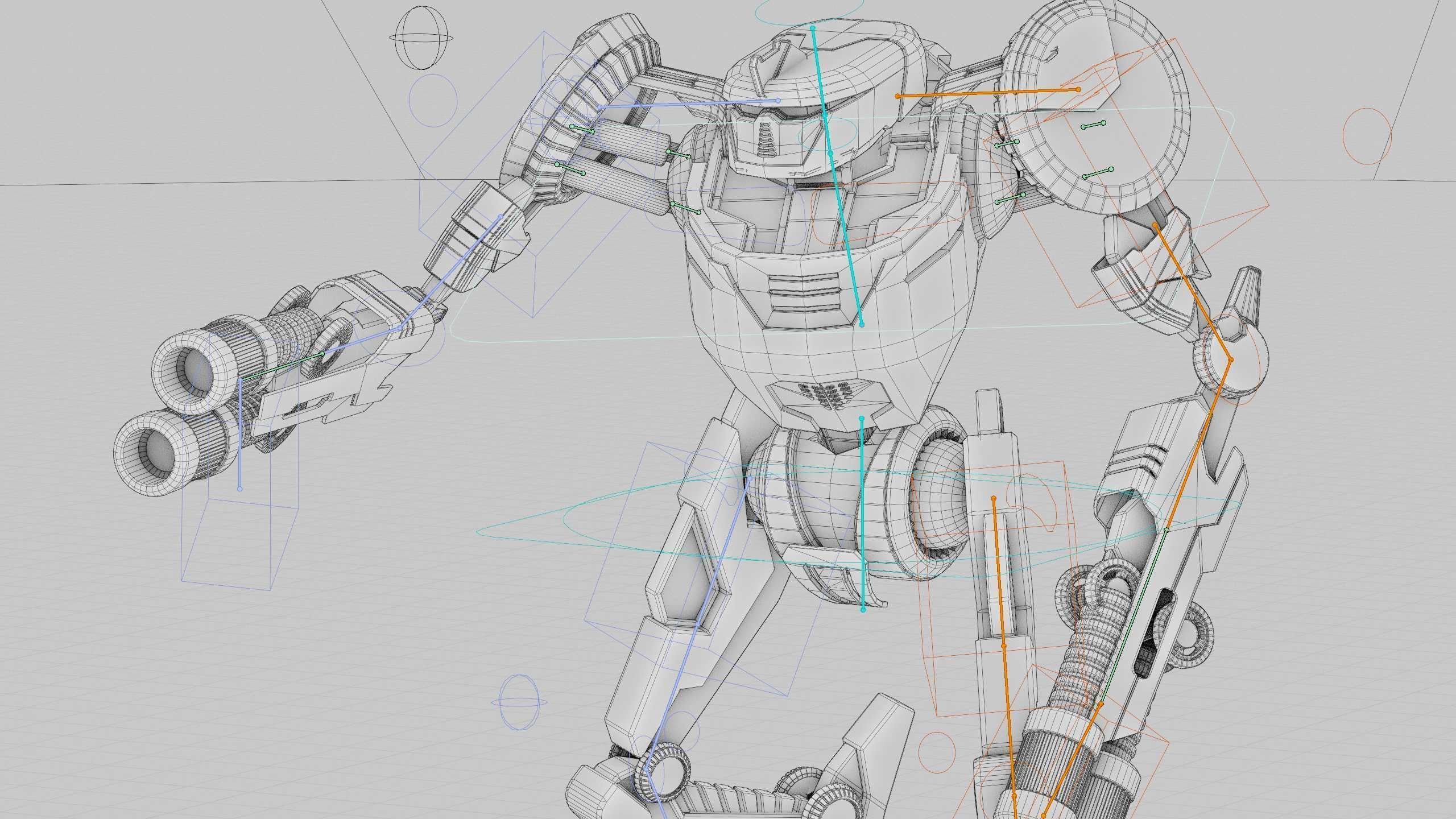Select the long green bone along the lower forearm
The image size is (1456, 819).
point(1134,617)
